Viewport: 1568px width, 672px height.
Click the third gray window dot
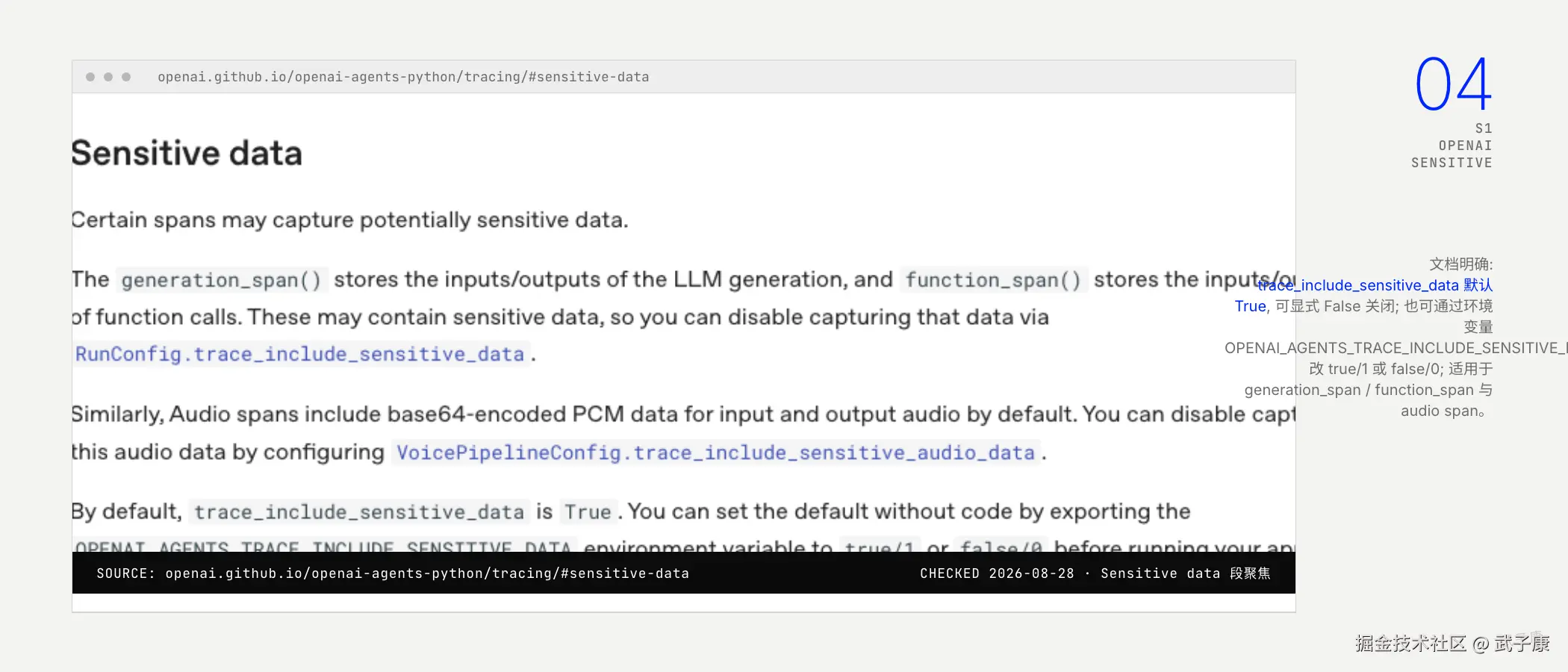126,77
